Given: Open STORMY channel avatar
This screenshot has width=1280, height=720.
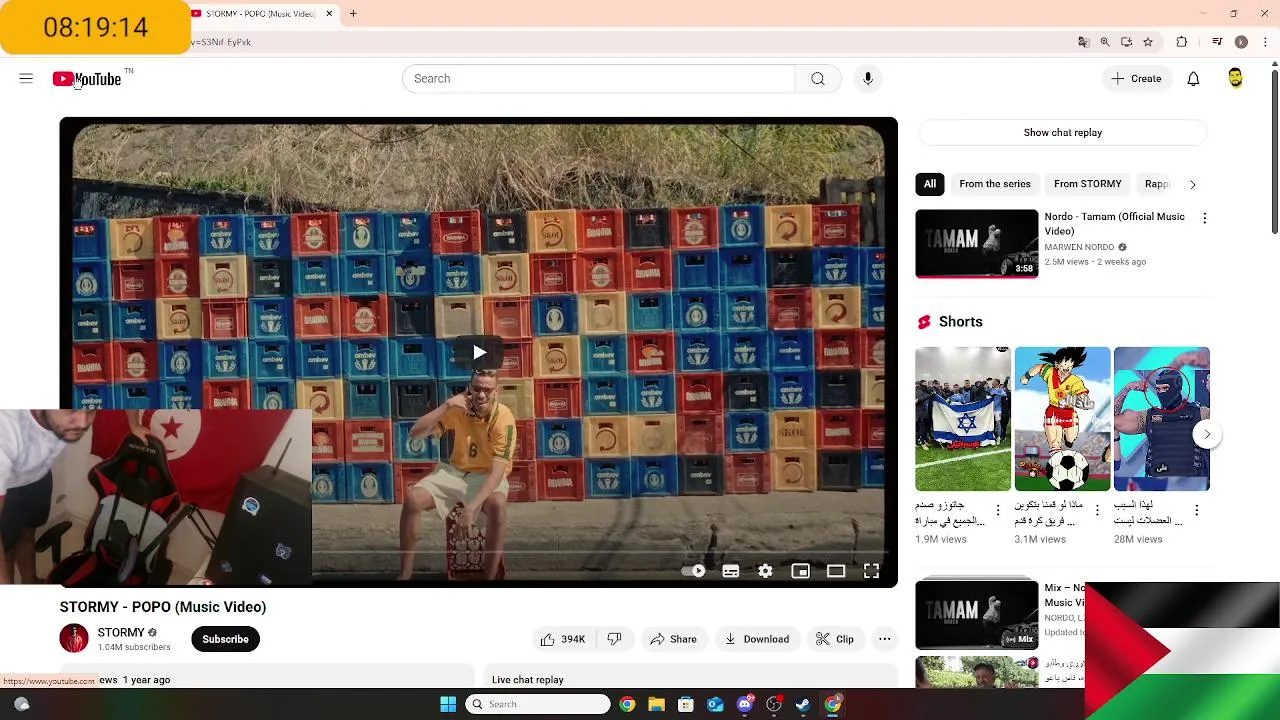Looking at the screenshot, I should (74, 638).
